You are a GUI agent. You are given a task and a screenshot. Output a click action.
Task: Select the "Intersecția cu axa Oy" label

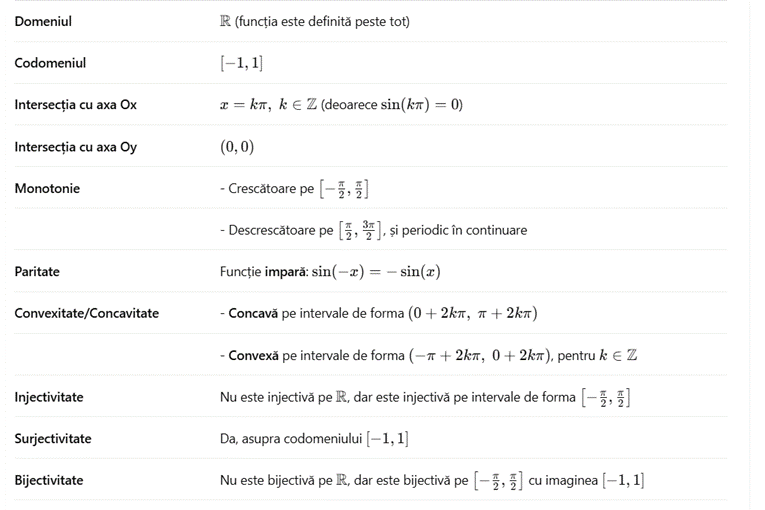click(75, 147)
